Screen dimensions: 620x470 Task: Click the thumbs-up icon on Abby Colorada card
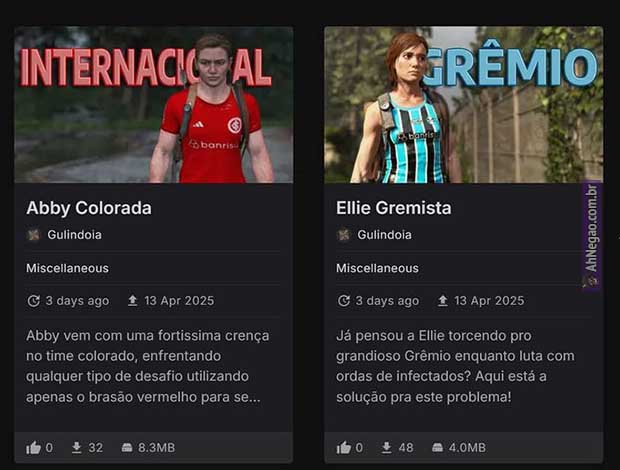[33, 447]
